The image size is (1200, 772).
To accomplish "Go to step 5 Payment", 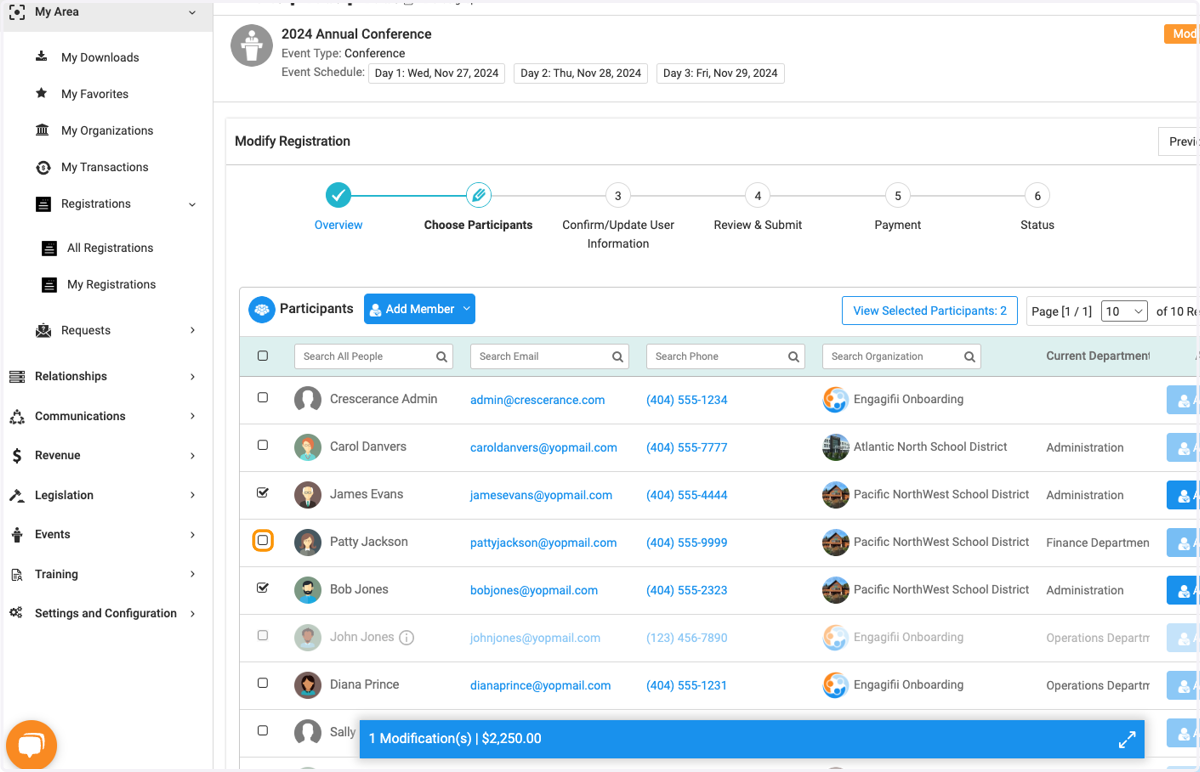I will point(898,195).
